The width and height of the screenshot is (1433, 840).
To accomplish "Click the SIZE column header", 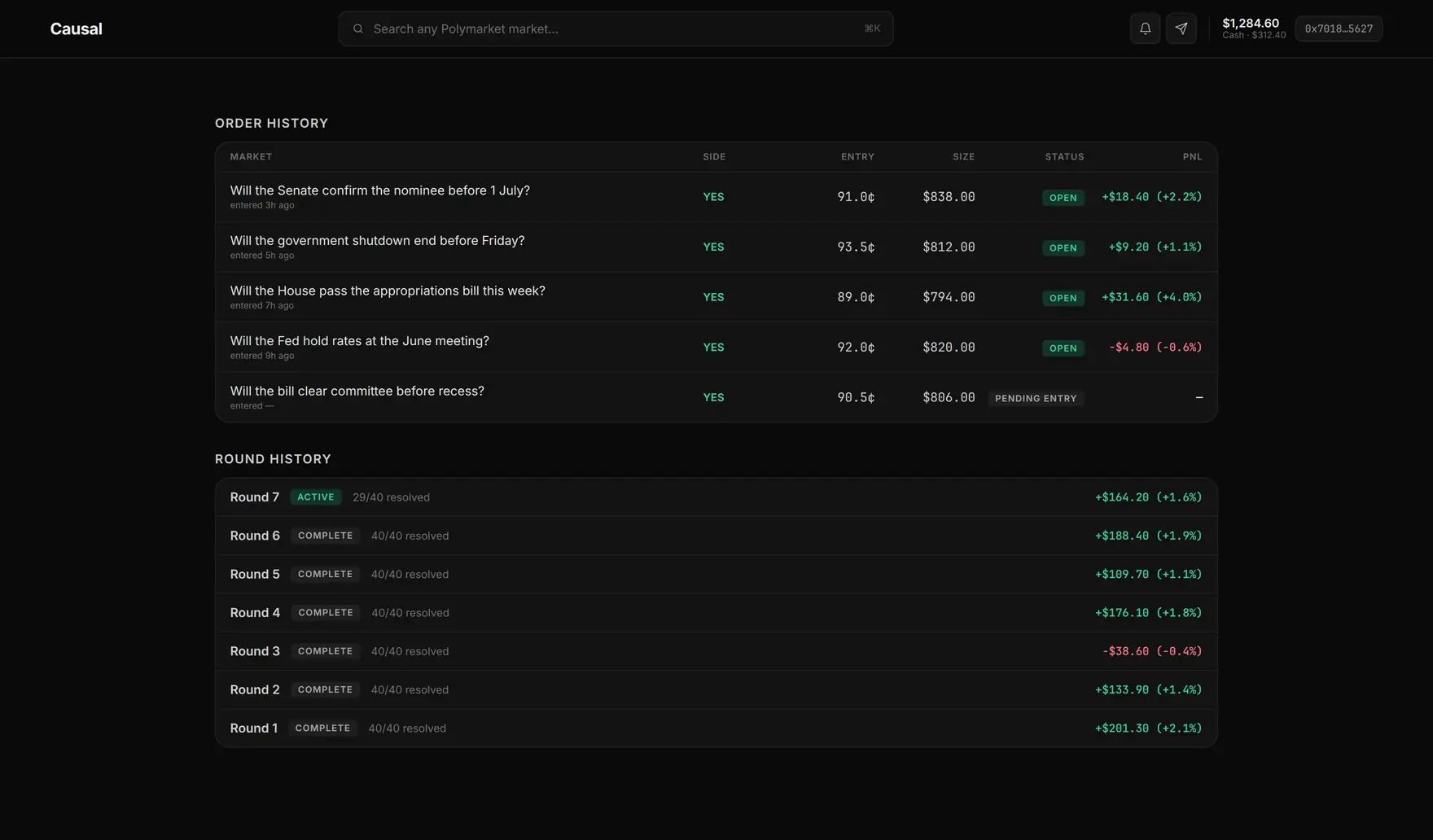I will (x=963, y=156).
